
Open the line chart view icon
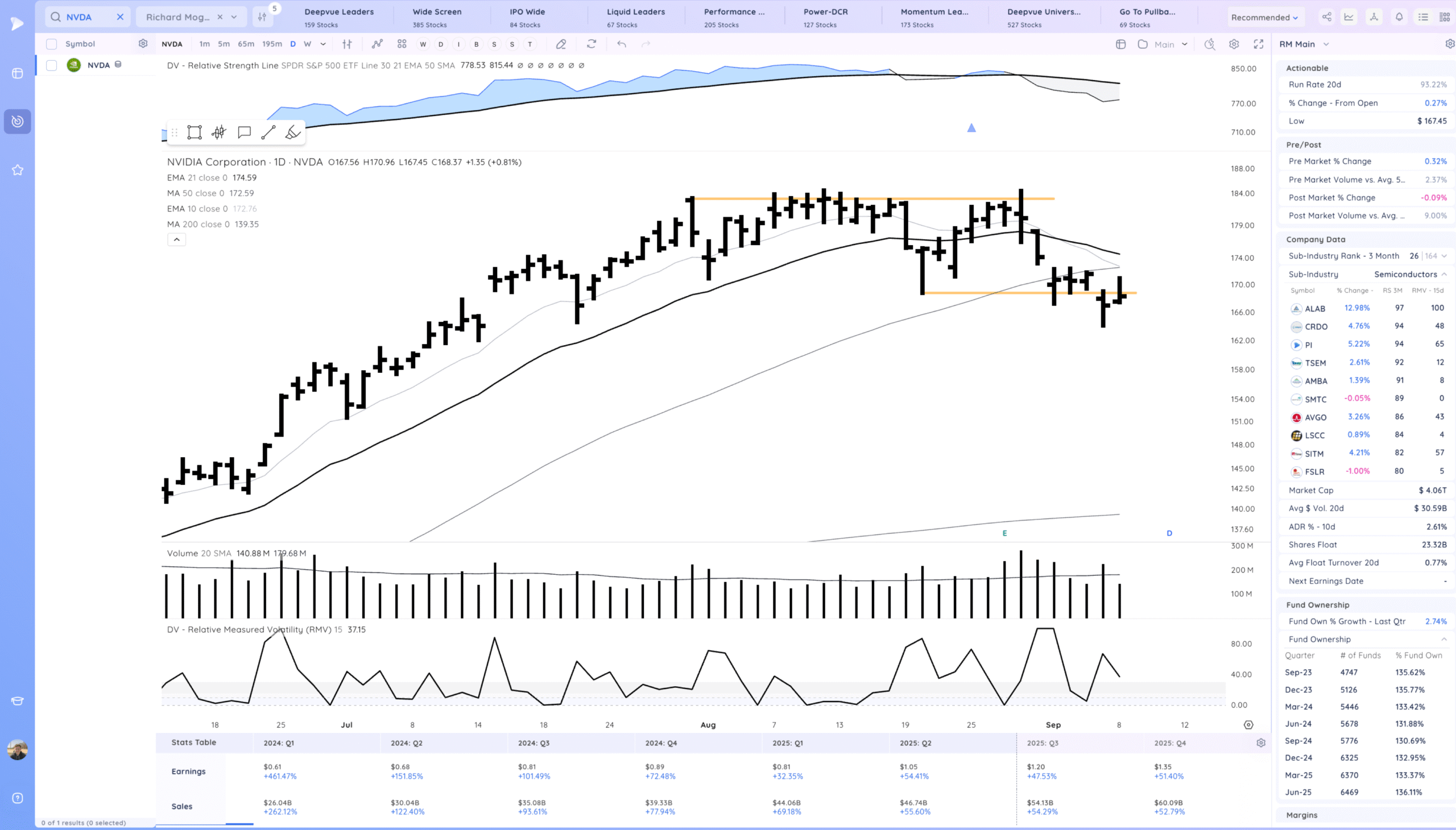click(x=1349, y=17)
